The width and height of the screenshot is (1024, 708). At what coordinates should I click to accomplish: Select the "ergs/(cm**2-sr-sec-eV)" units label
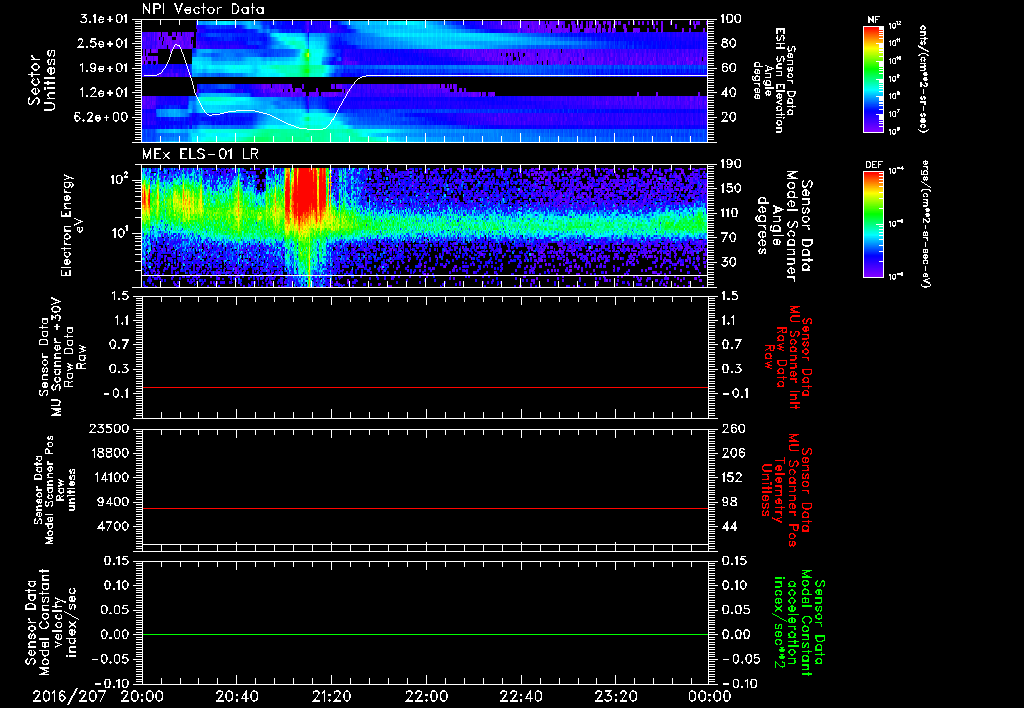926,223
